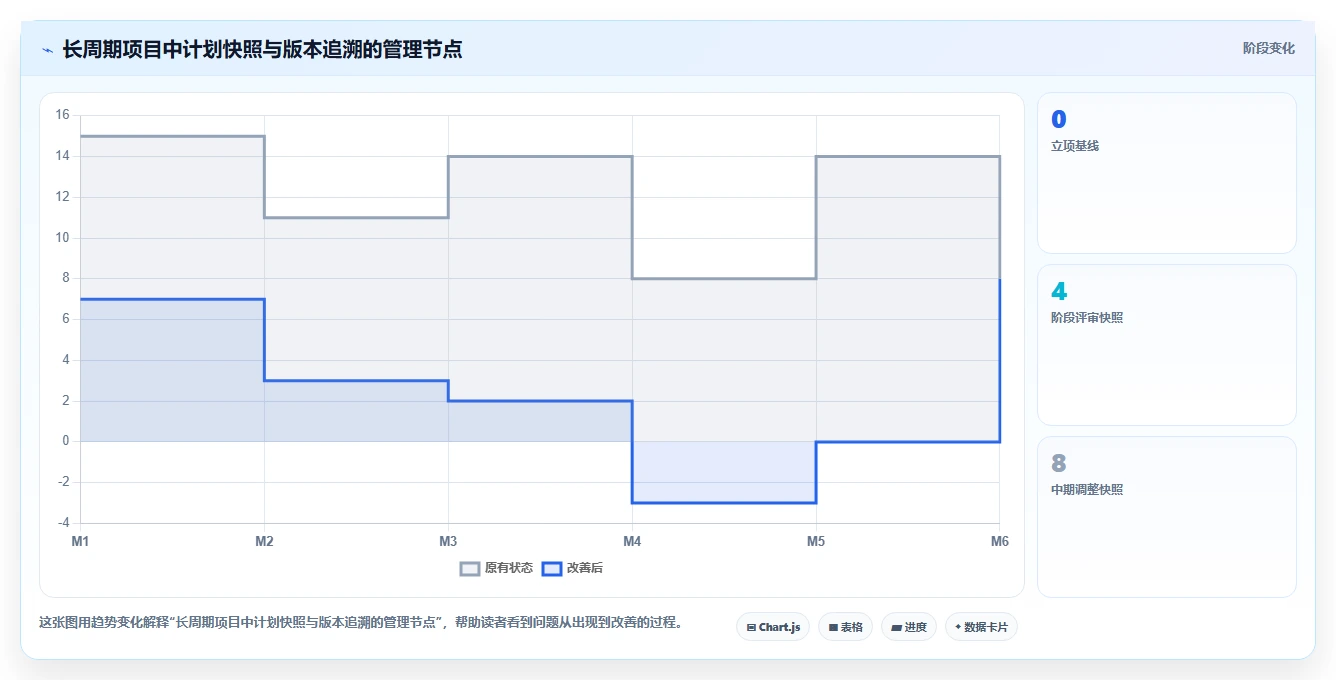This screenshot has width=1336, height=680.
Task: Open the 阶段评审快照 stat card
Action: [1167, 345]
